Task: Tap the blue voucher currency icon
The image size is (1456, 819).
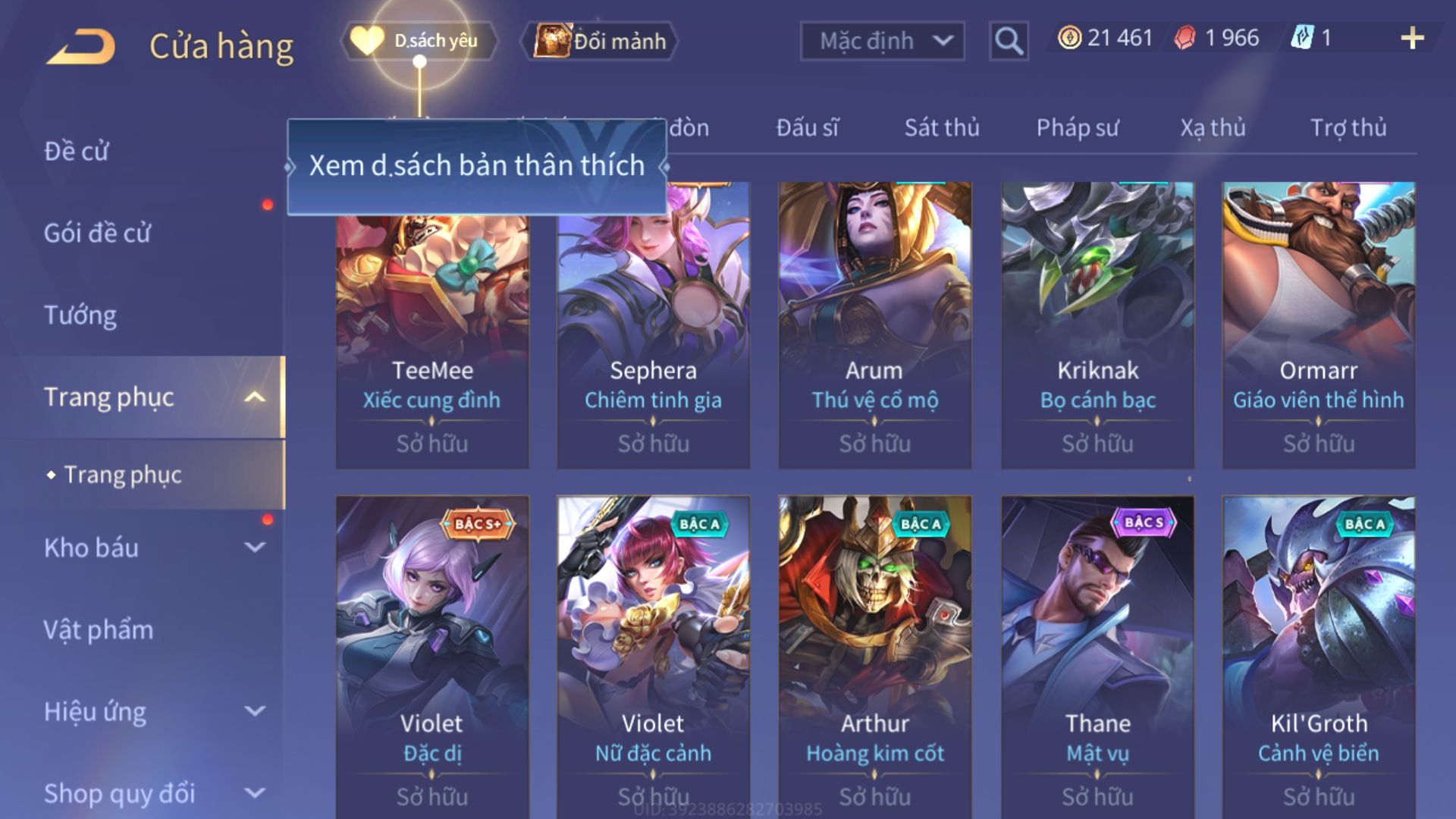Action: [1301, 38]
